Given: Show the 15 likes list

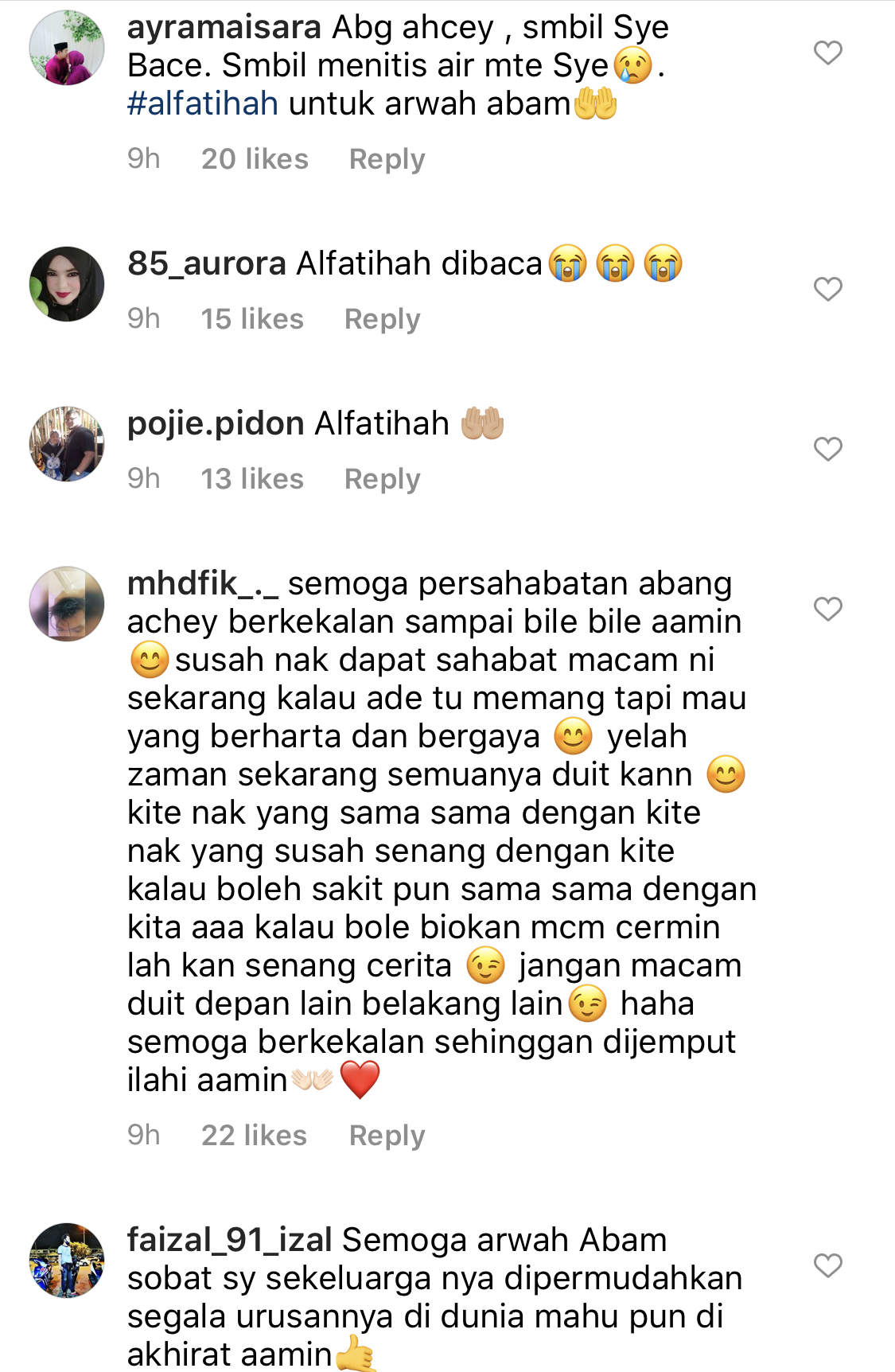Looking at the screenshot, I should (x=252, y=319).
